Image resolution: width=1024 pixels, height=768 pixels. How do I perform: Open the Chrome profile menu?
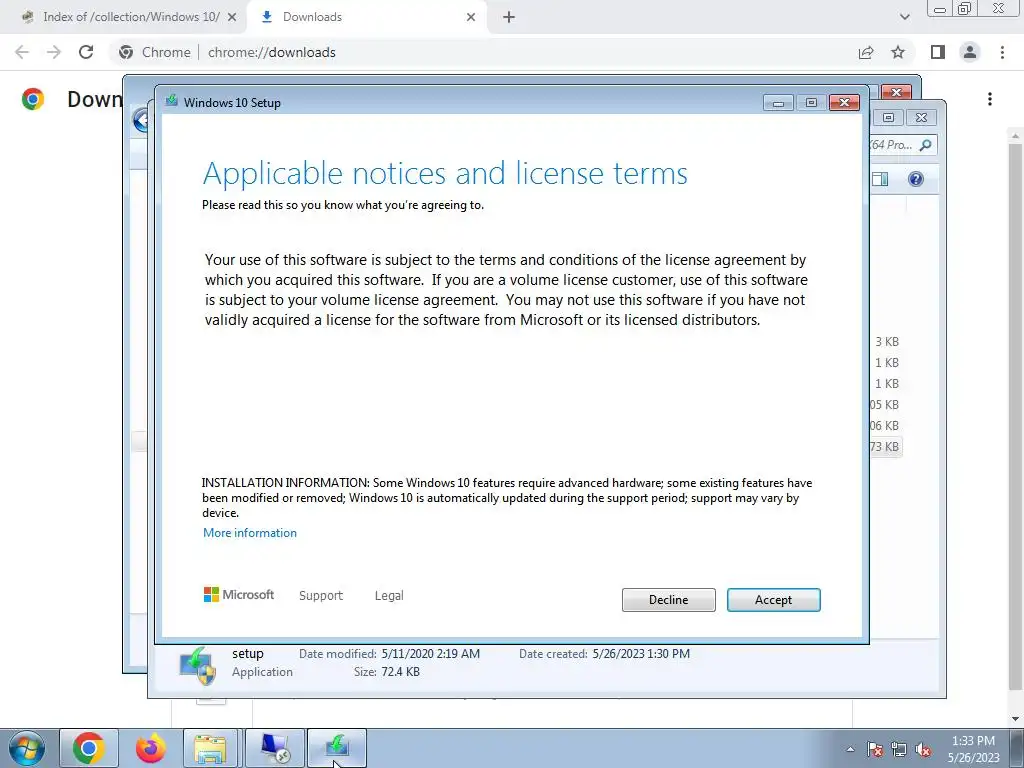pyautogui.click(x=970, y=52)
